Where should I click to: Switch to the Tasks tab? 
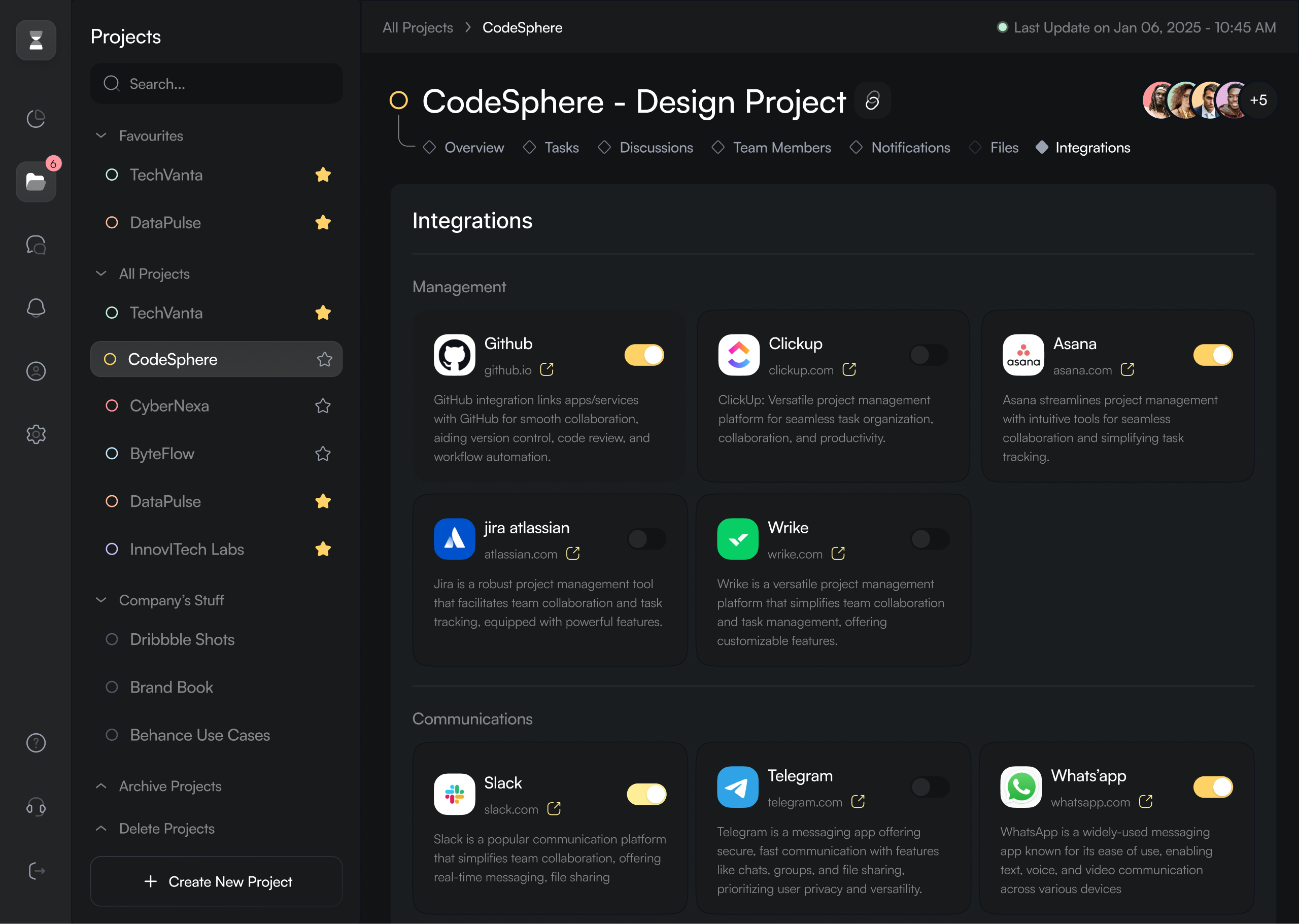[x=551, y=147]
